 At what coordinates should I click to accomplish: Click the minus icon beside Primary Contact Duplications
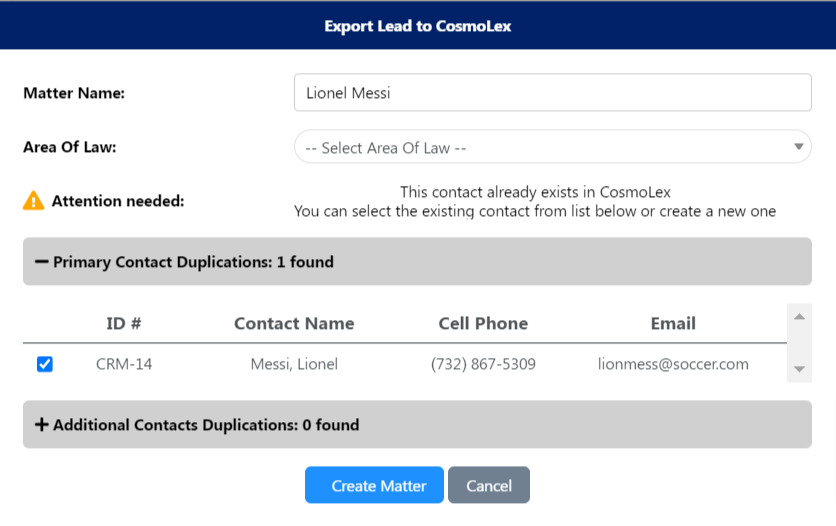(41, 262)
